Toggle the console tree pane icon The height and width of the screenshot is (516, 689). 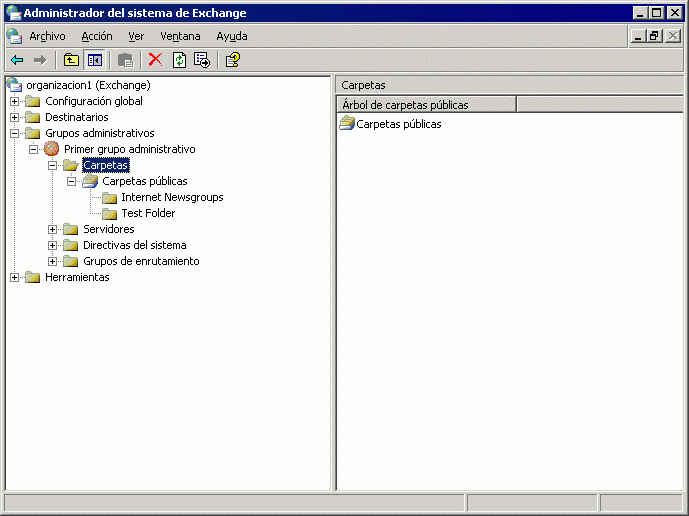pos(94,60)
